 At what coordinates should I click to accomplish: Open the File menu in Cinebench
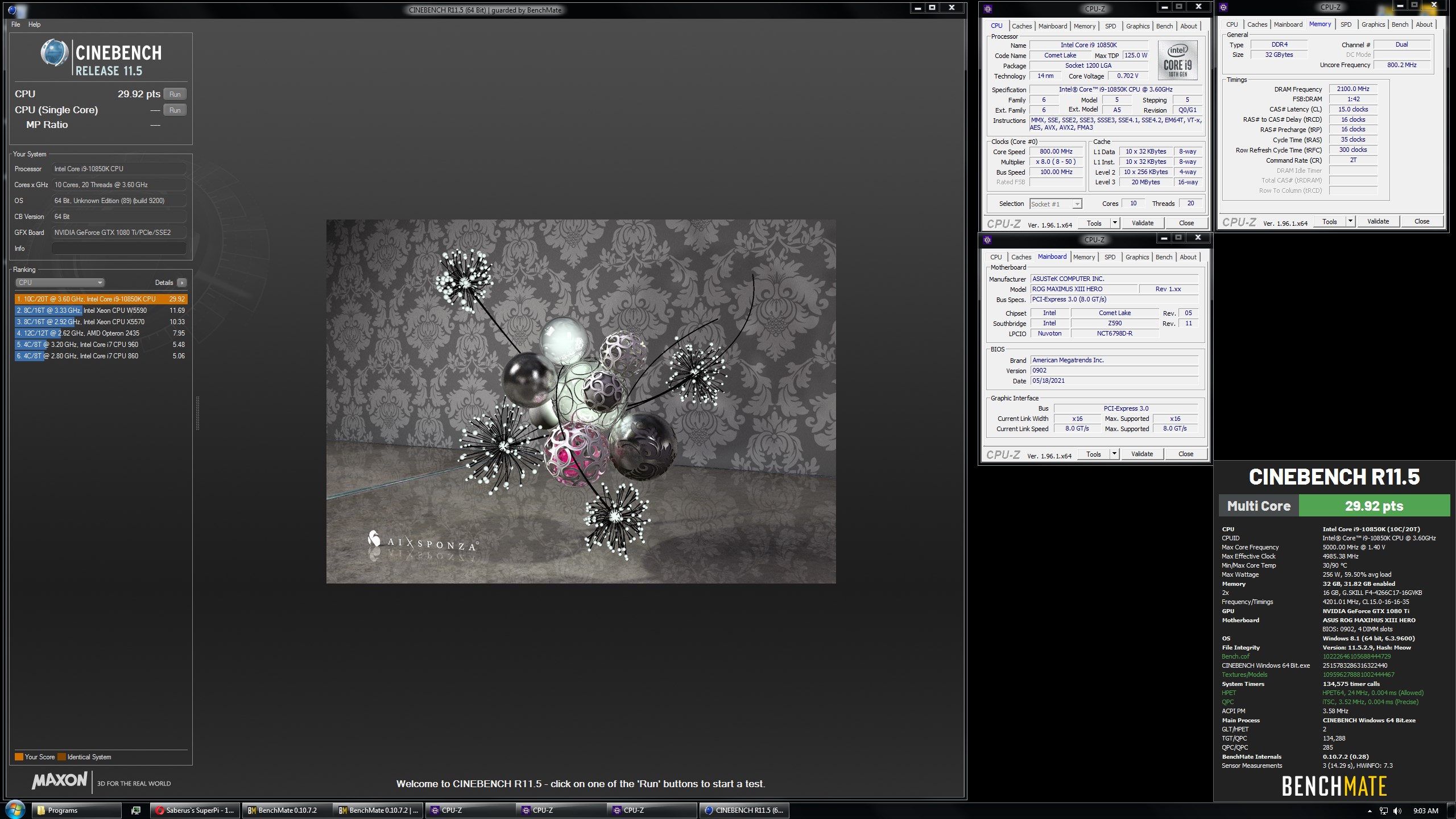click(x=15, y=24)
